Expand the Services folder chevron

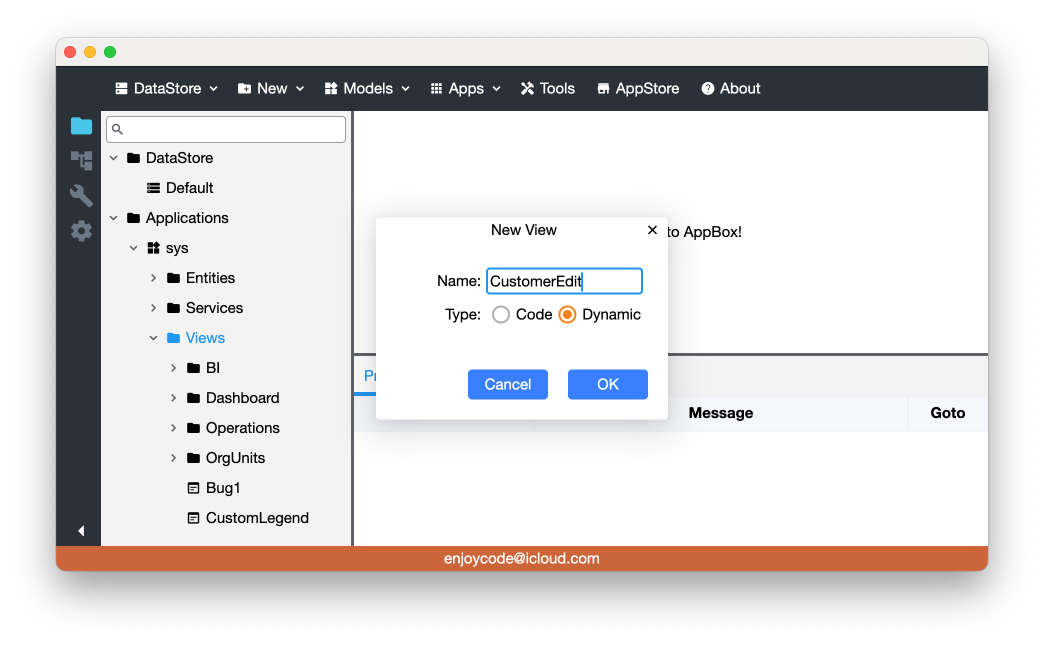pyautogui.click(x=154, y=308)
